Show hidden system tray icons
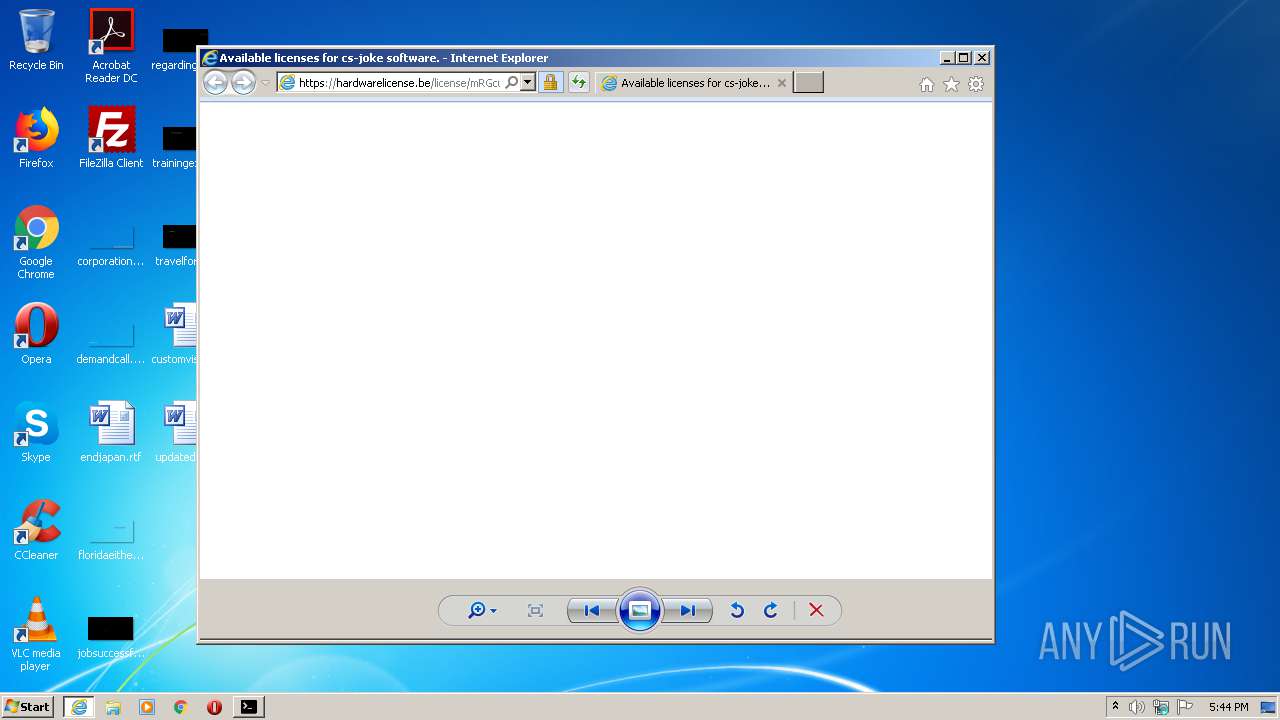The width and height of the screenshot is (1280, 720). pos(1115,707)
